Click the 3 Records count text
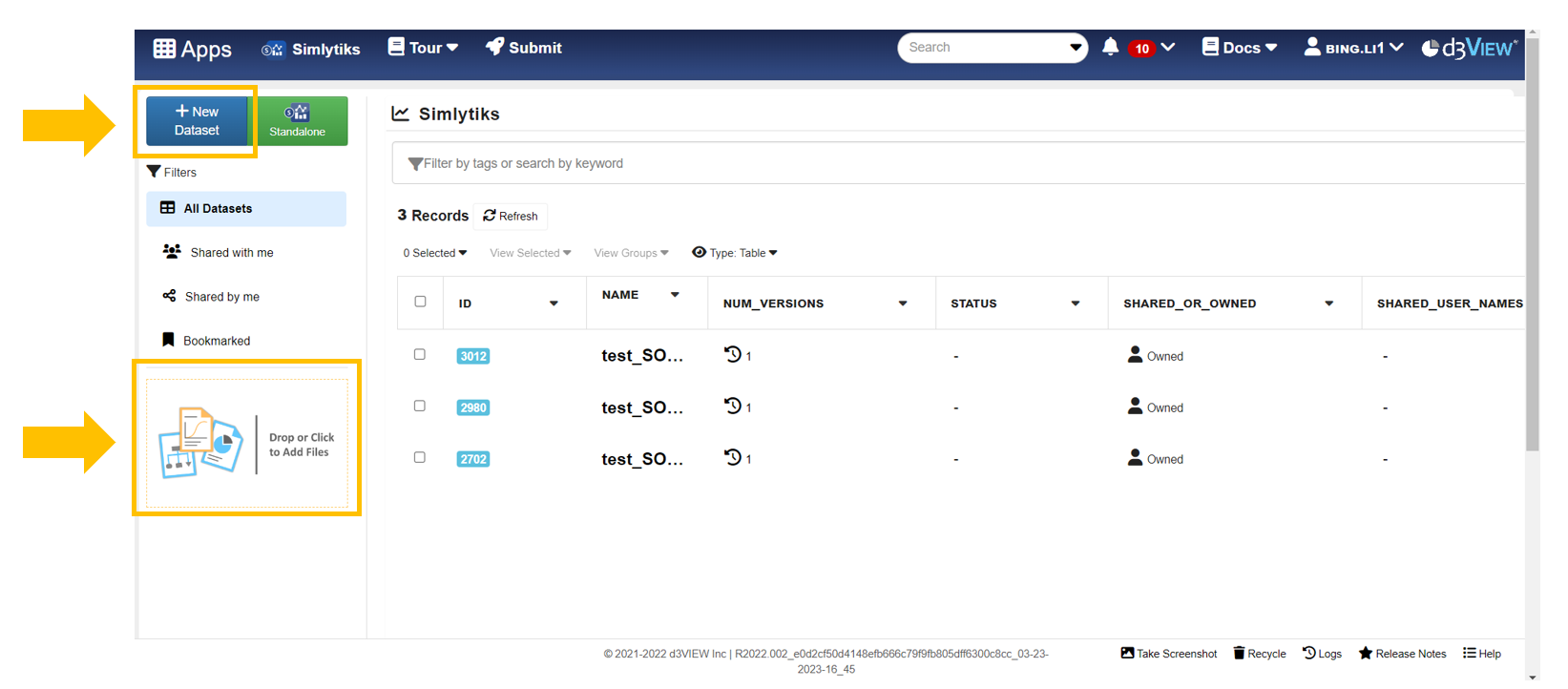The height and width of the screenshot is (689, 1568). (433, 216)
